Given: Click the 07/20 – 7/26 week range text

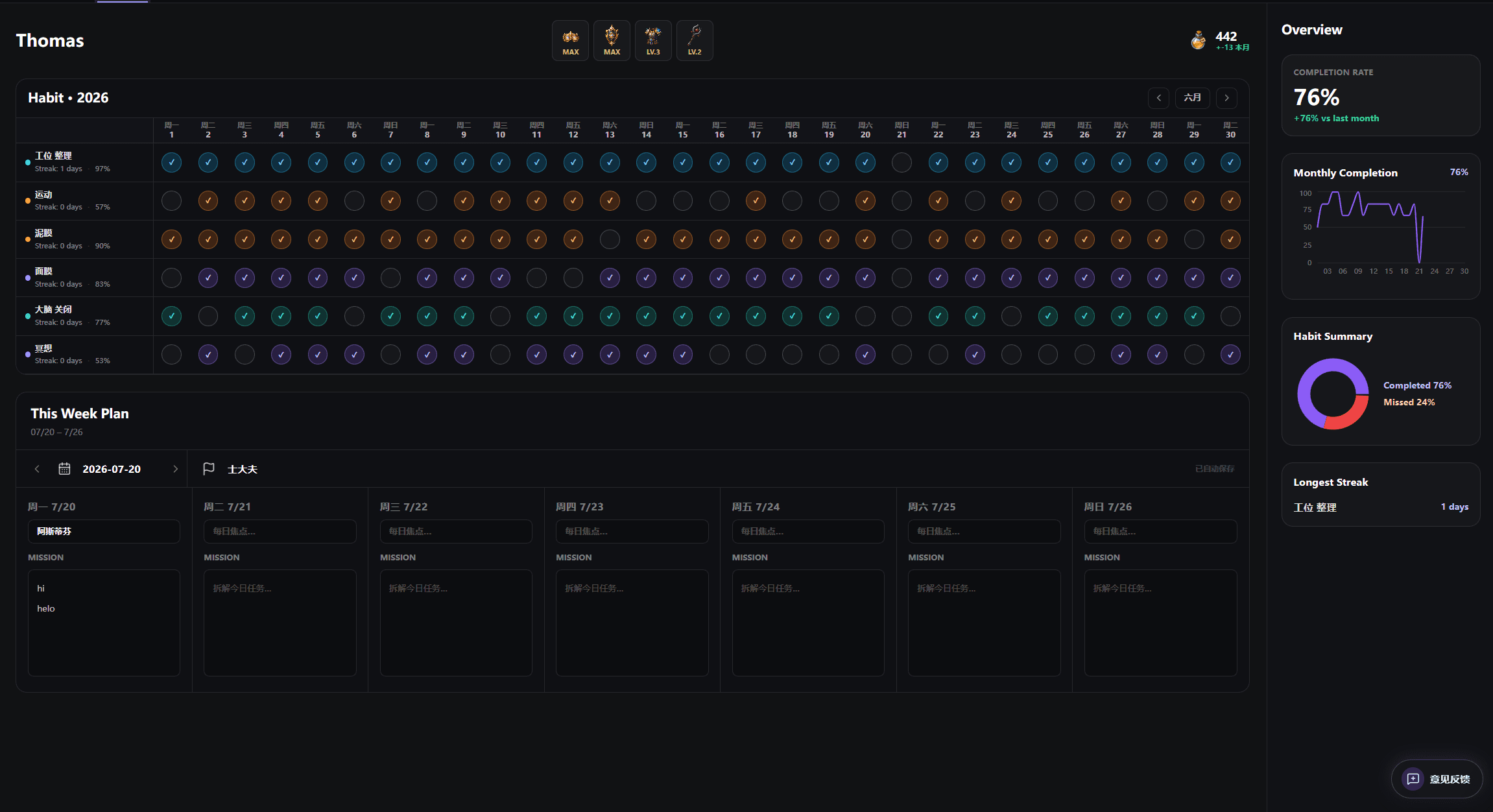Looking at the screenshot, I should (x=56, y=432).
